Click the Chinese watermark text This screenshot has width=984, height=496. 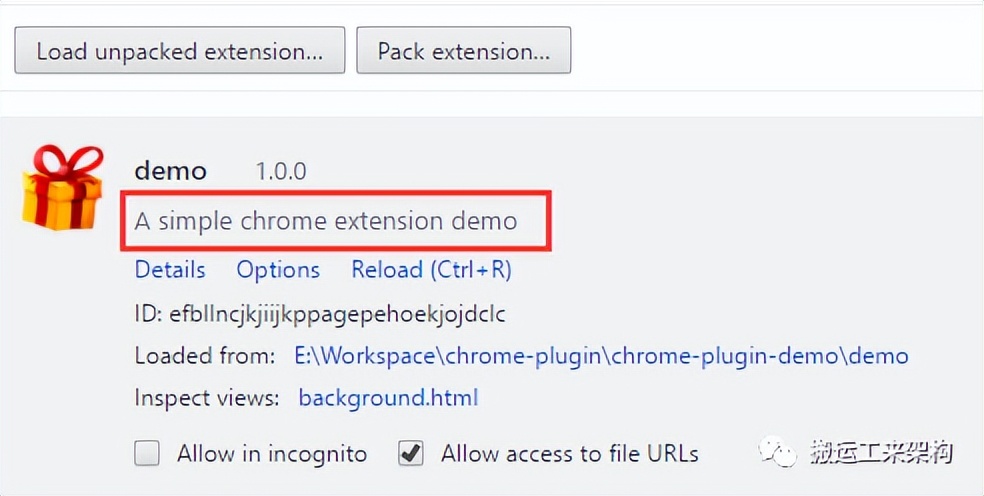point(881,453)
